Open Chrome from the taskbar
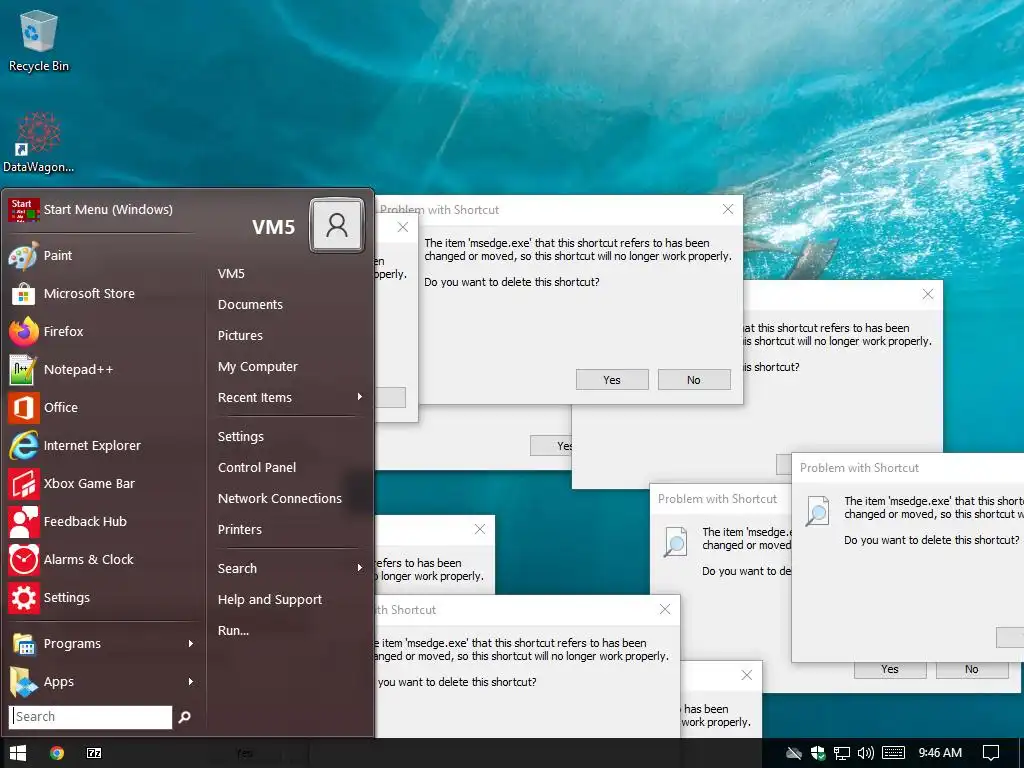This screenshot has height=768, width=1024. 57,753
